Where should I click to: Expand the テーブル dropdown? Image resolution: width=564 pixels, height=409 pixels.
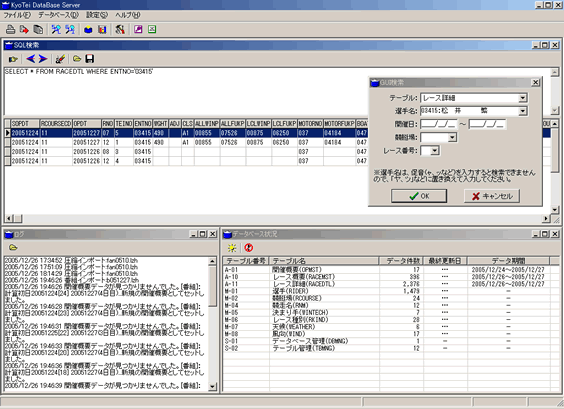[x=523, y=98]
